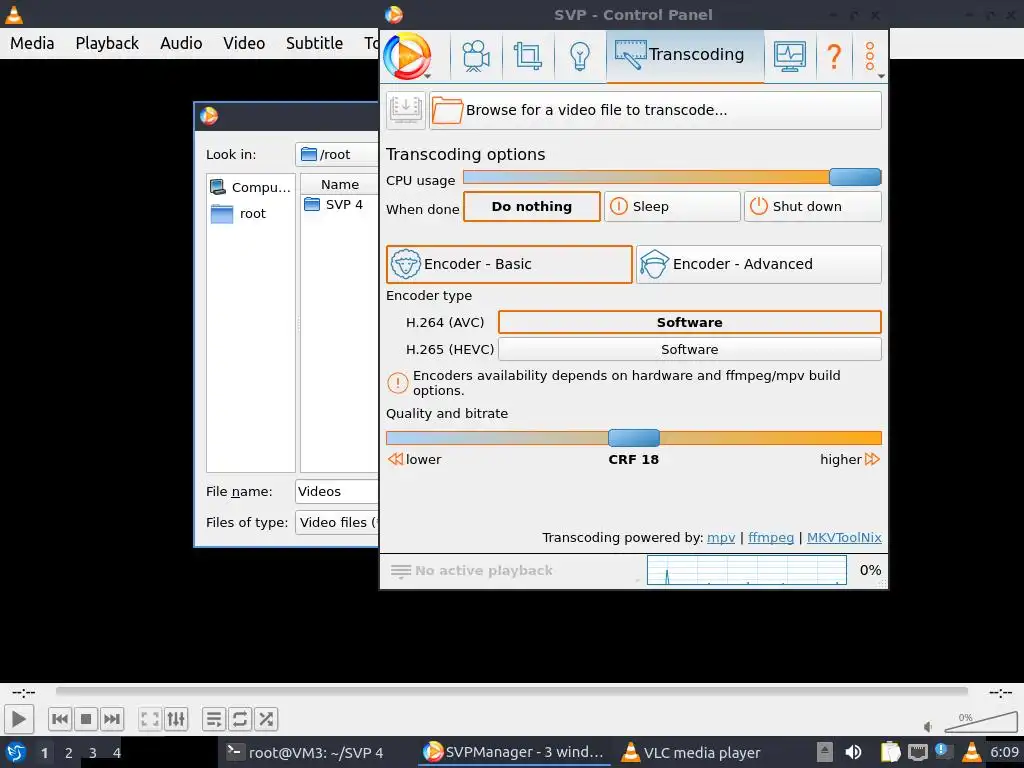Select Computer in file dialog sidebar
Image resolution: width=1024 pixels, height=768 pixels.
[x=250, y=187]
